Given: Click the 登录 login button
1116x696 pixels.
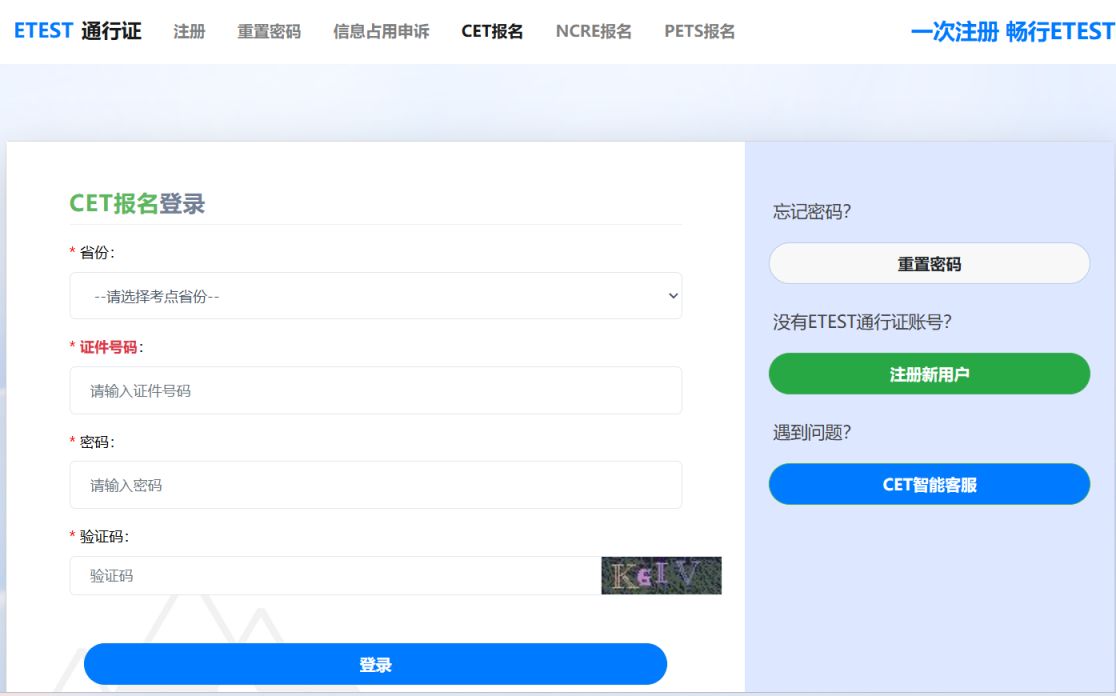Looking at the screenshot, I should tap(377, 663).
